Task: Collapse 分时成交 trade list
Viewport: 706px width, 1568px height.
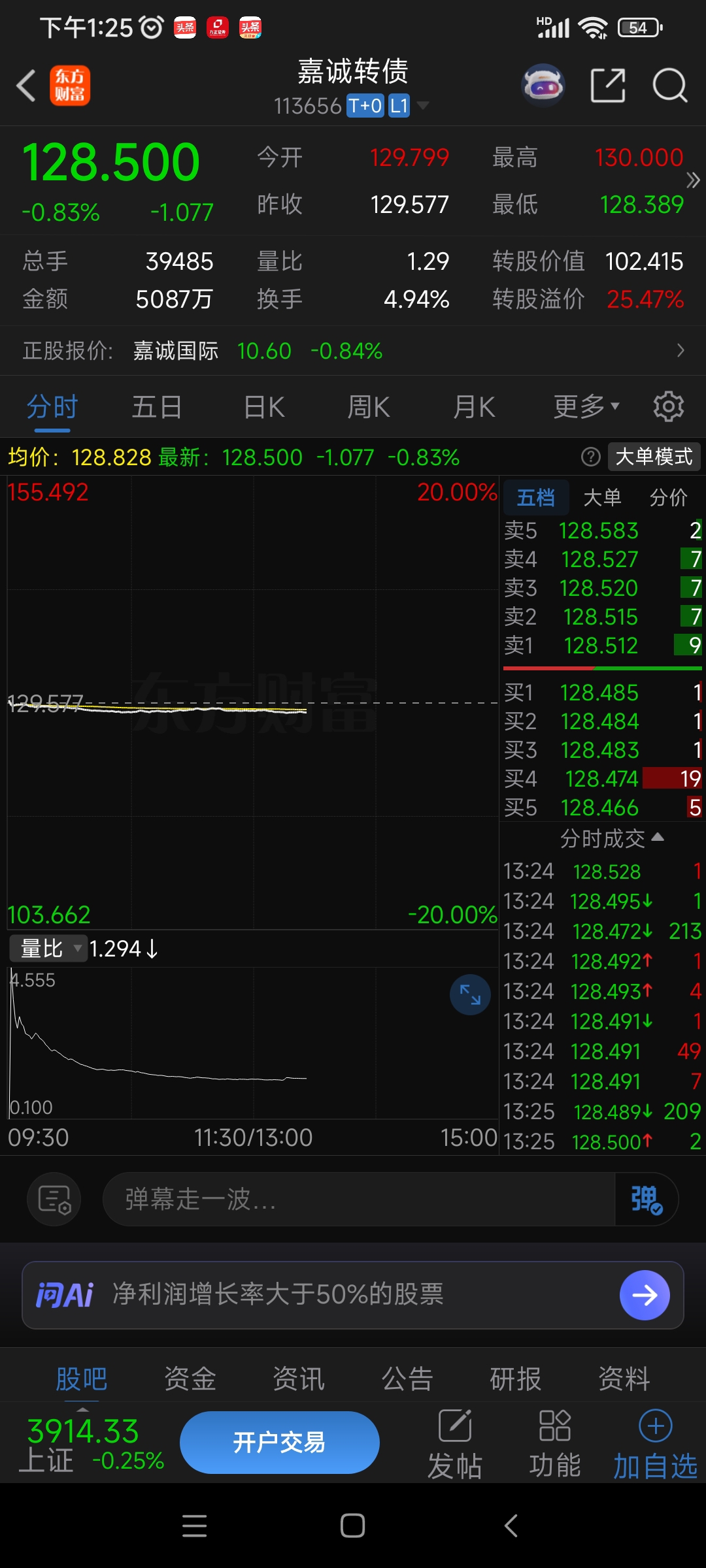Action: [612, 838]
